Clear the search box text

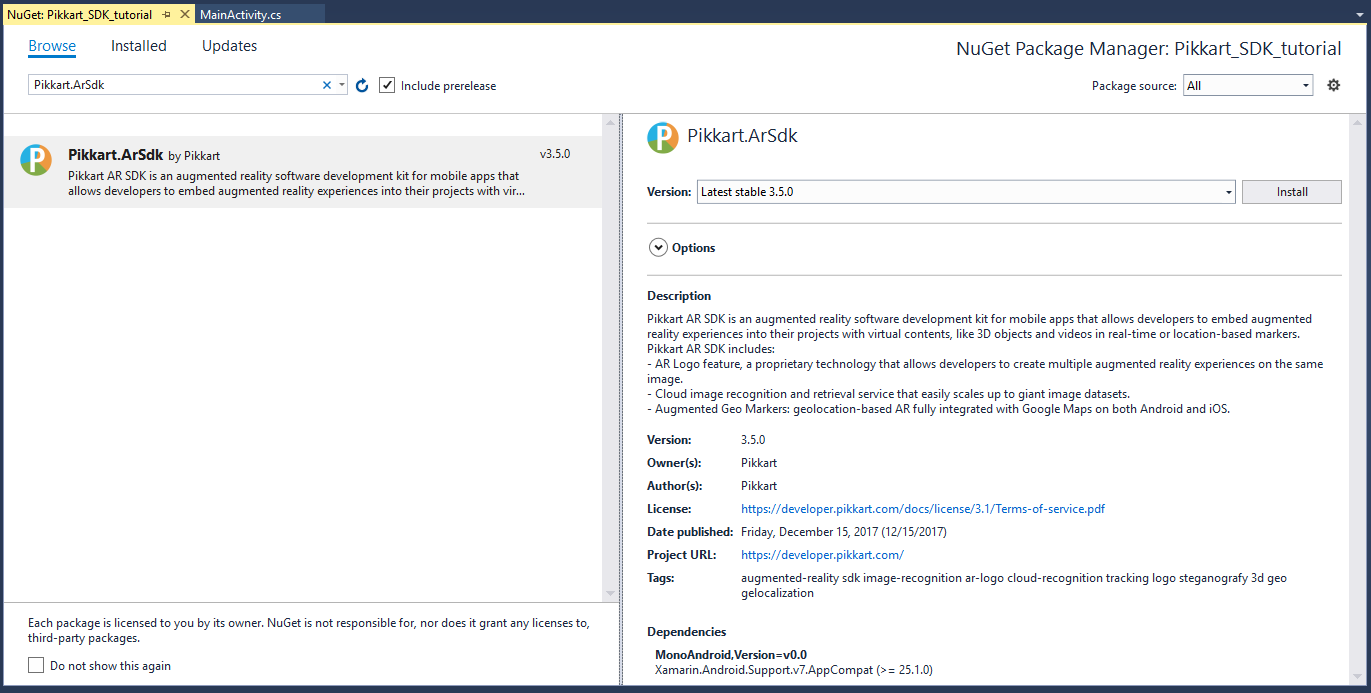[x=326, y=85]
